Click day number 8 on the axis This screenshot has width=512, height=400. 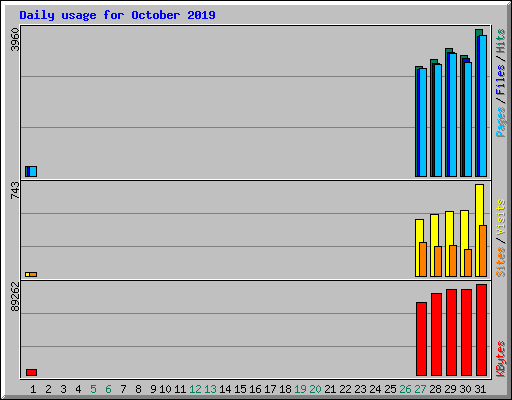click(x=138, y=389)
